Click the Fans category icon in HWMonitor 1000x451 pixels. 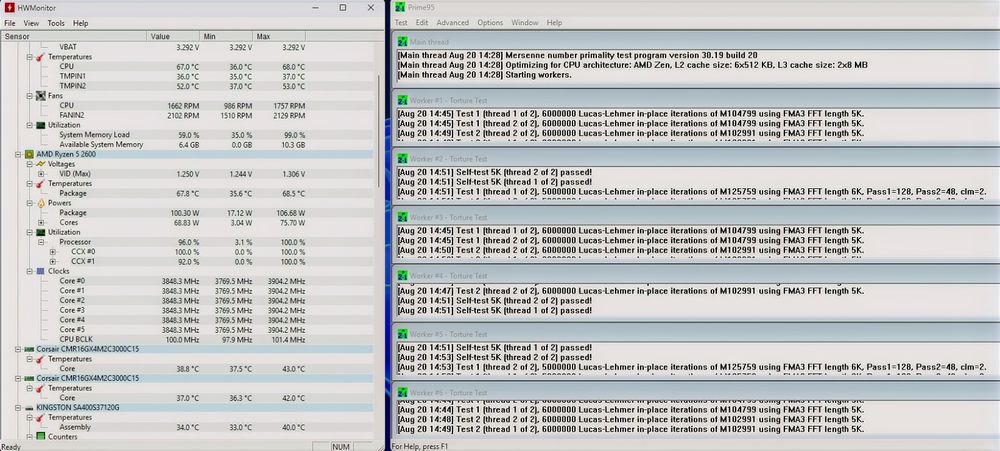point(40,96)
